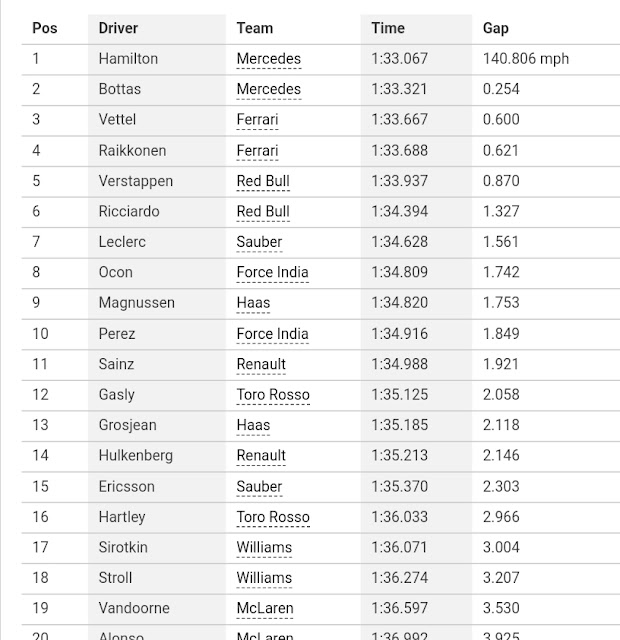Open Ferrari link beside Raikkonen

[x=257, y=151]
